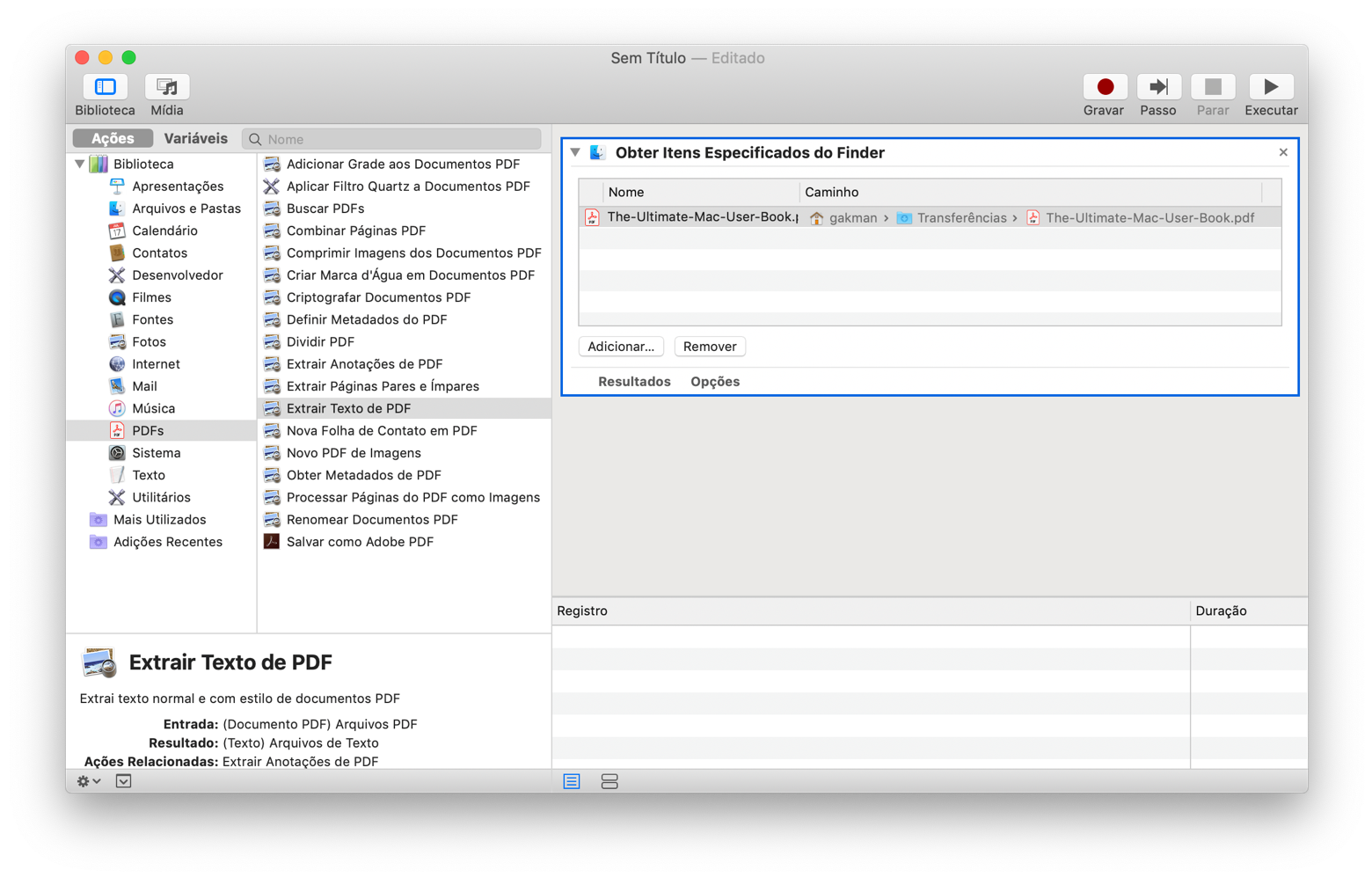Click the Nome search field
Viewport: 1372px width, 885px height.
click(401, 139)
